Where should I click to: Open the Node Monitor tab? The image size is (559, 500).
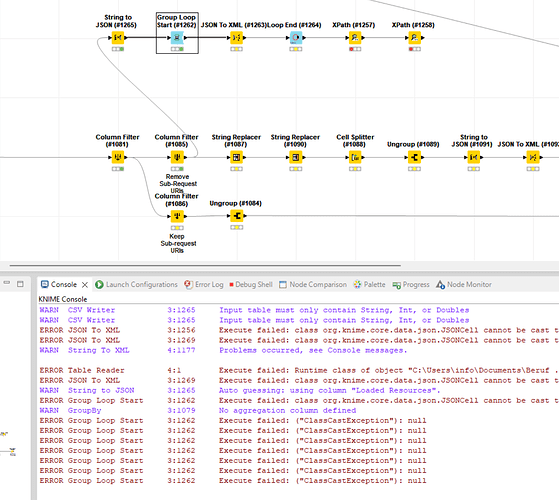464,284
